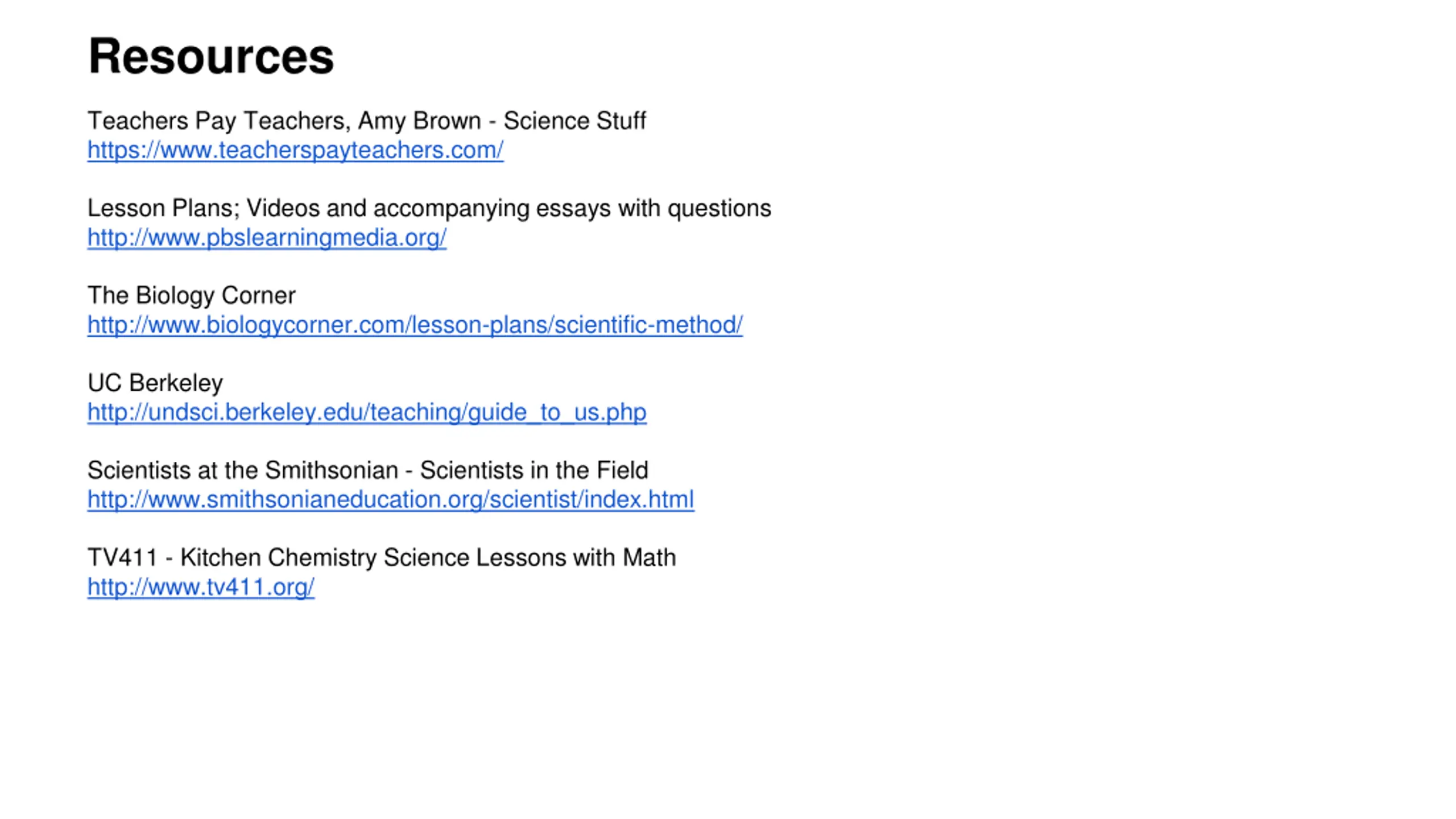Click the TV411 label at line start

tap(122, 558)
